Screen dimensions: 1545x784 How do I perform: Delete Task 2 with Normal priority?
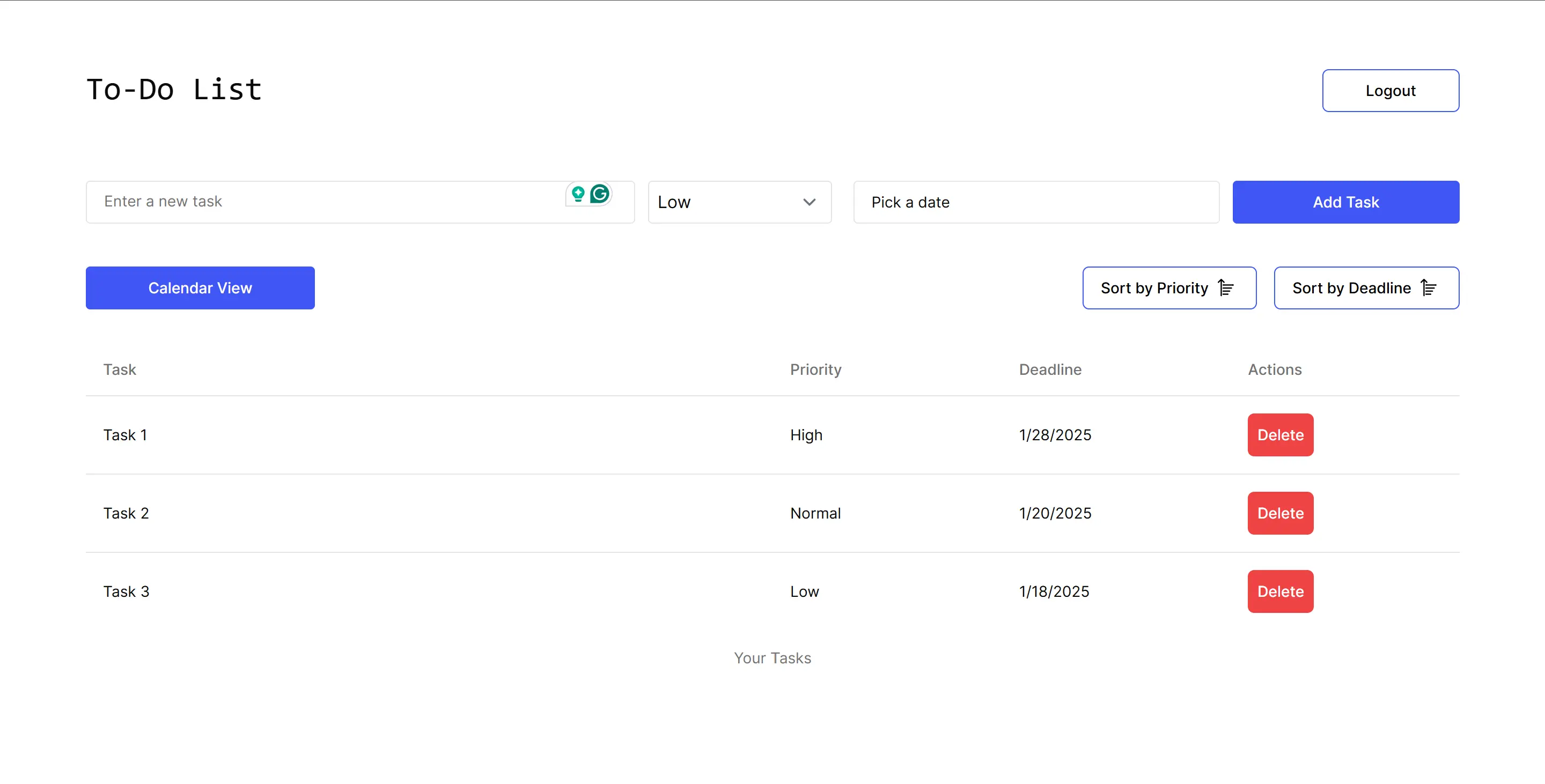coord(1280,513)
